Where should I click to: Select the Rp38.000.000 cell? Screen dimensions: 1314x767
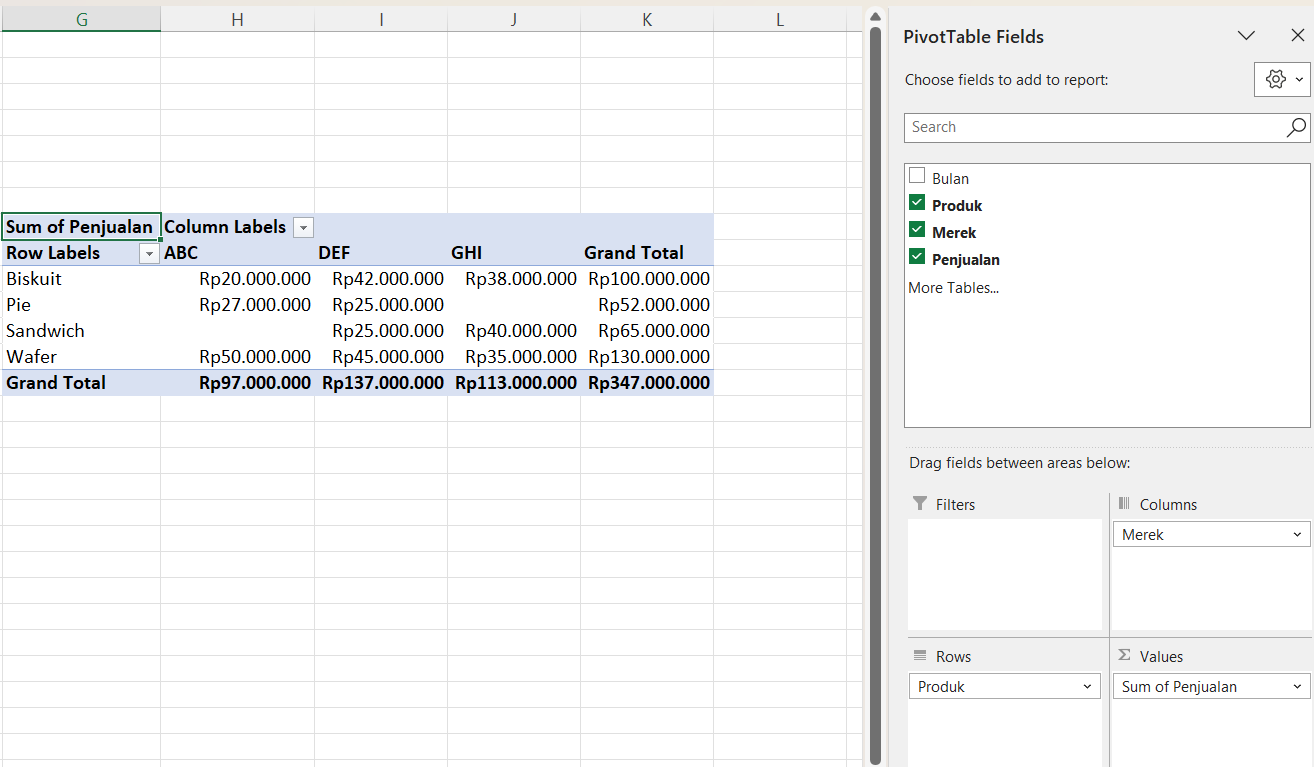[x=513, y=279]
